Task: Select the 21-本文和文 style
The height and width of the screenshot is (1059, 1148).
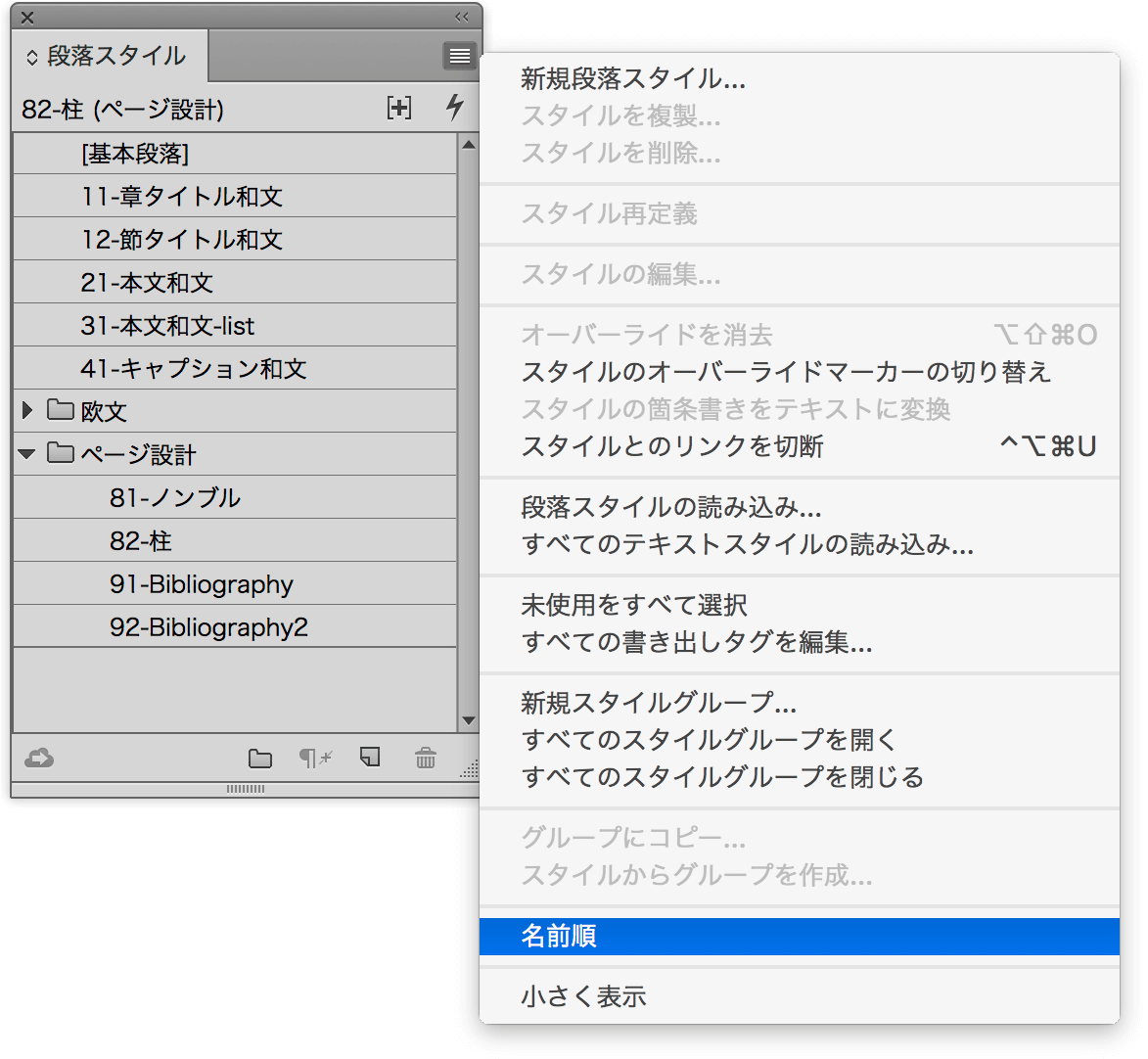Action: pos(235,282)
